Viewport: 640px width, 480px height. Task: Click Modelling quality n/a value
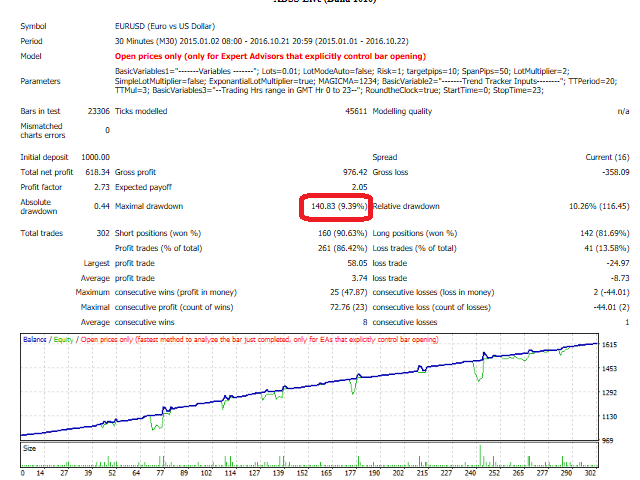pos(623,111)
